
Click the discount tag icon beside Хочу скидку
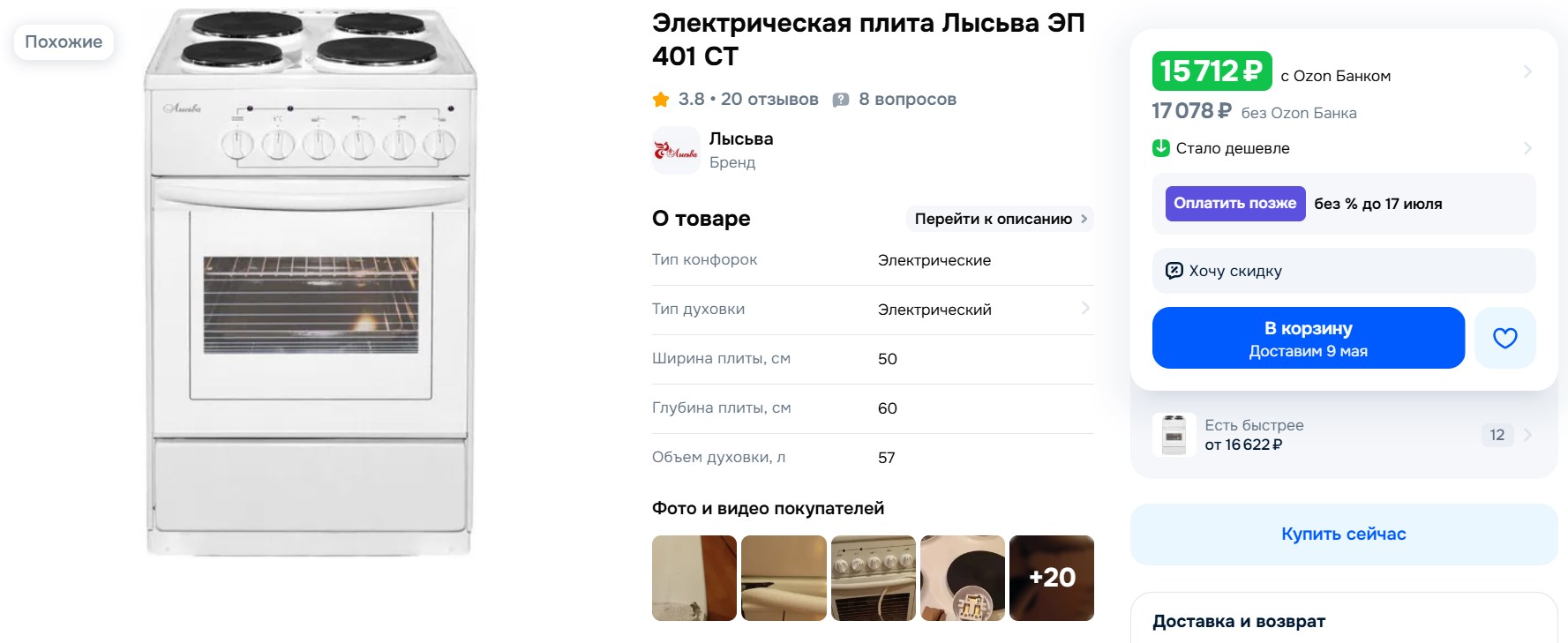coord(1174,271)
